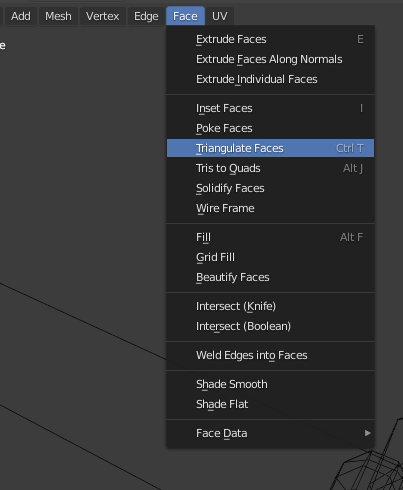Choose Solidify Faces
The width and height of the screenshot is (403, 490).
pyautogui.click(x=270, y=188)
